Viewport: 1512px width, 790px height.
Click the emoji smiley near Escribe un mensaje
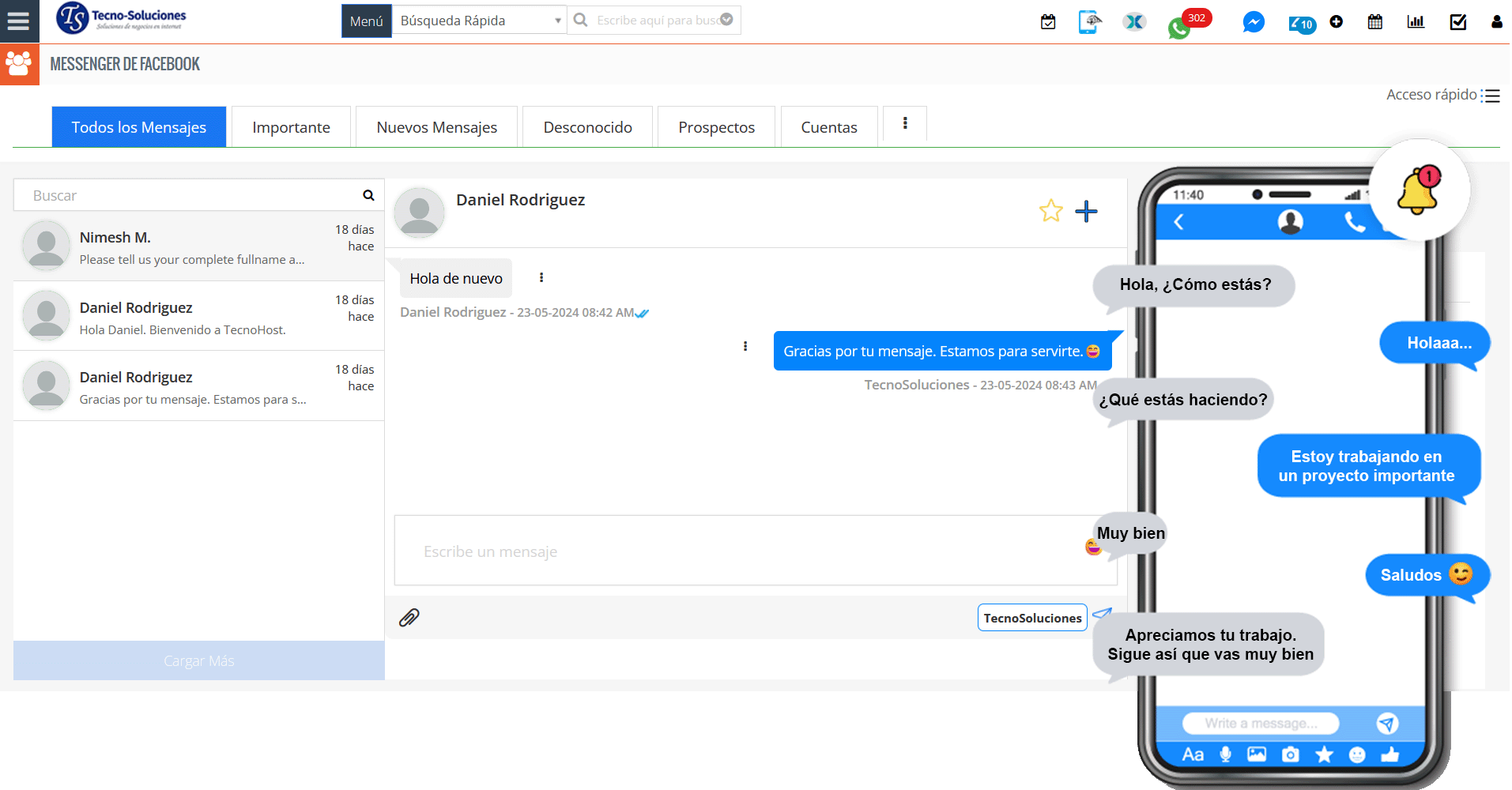coord(1092,546)
